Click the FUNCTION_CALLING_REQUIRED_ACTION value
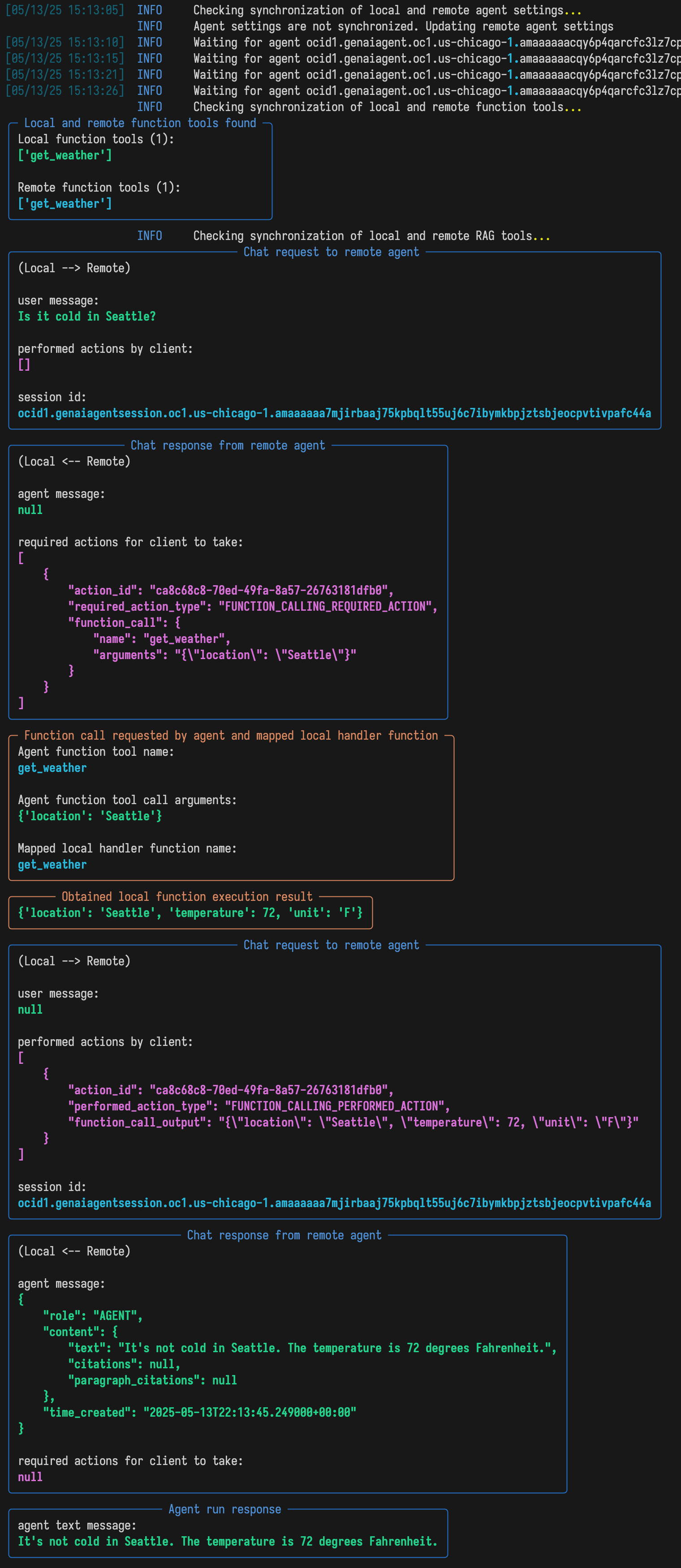681x1568 pixels. tap(328, 606)
